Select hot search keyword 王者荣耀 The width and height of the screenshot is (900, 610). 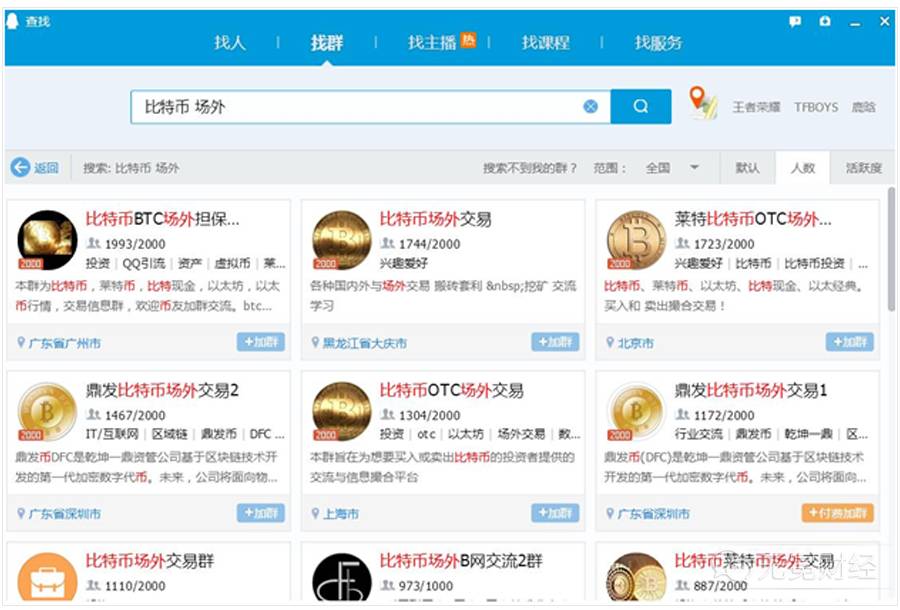point(756,107)
